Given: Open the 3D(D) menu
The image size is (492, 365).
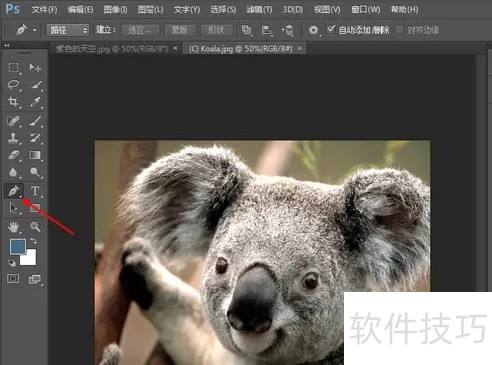Looking at the screenshot, I should point(293,10).
